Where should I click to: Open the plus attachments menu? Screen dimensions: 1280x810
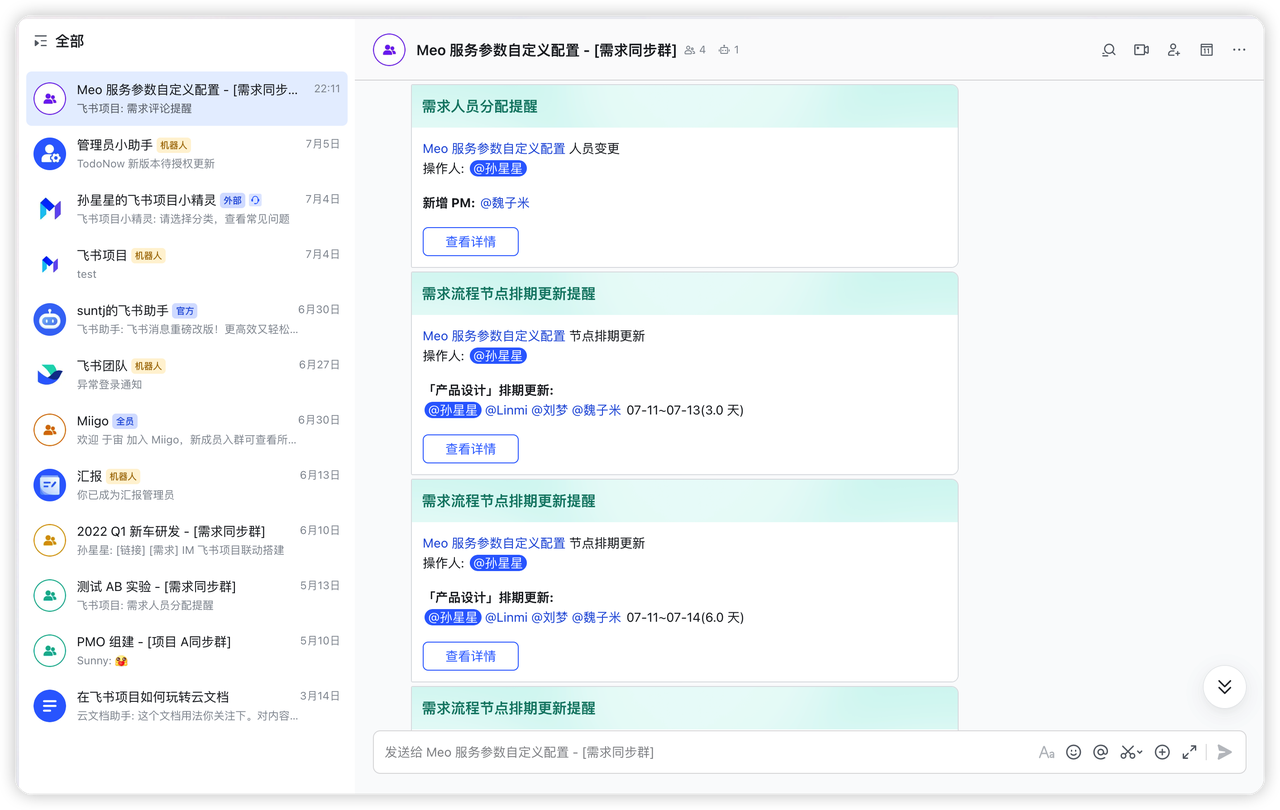tap(1162, 752)
